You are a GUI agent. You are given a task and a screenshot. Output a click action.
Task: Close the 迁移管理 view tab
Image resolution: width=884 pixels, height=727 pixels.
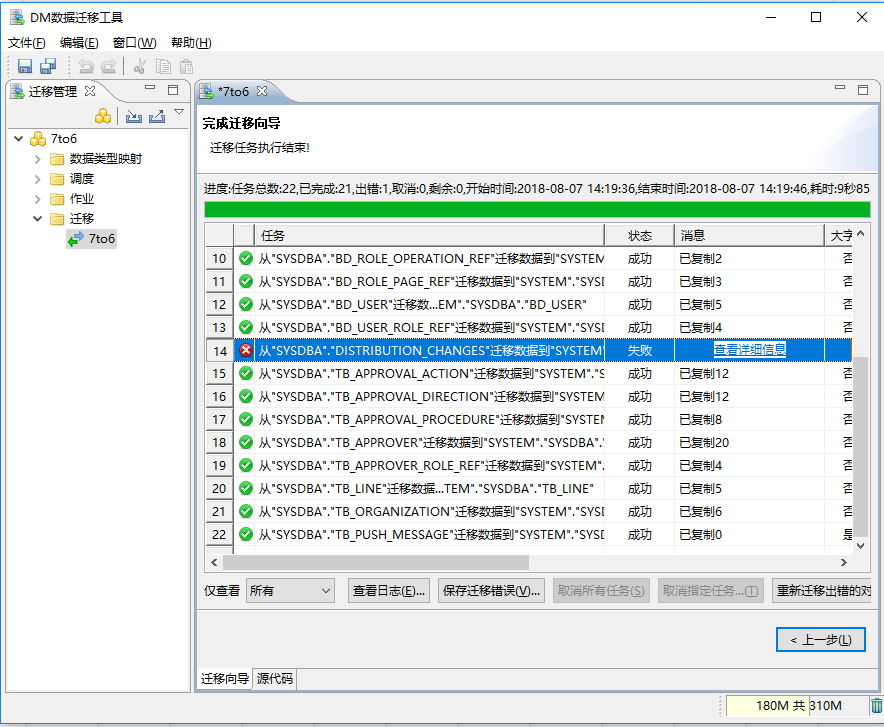click(x=90, y=91)
